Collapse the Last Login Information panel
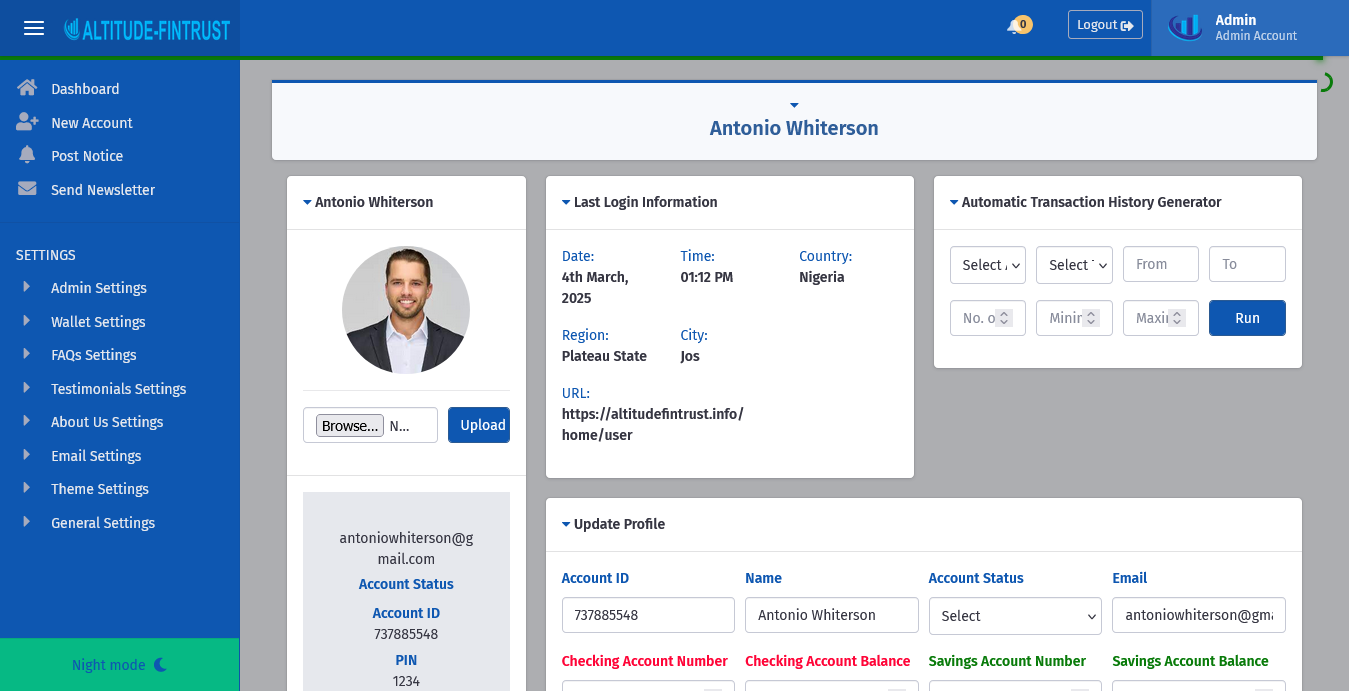This screenshot has height=691, width=1349. [566, 202]
